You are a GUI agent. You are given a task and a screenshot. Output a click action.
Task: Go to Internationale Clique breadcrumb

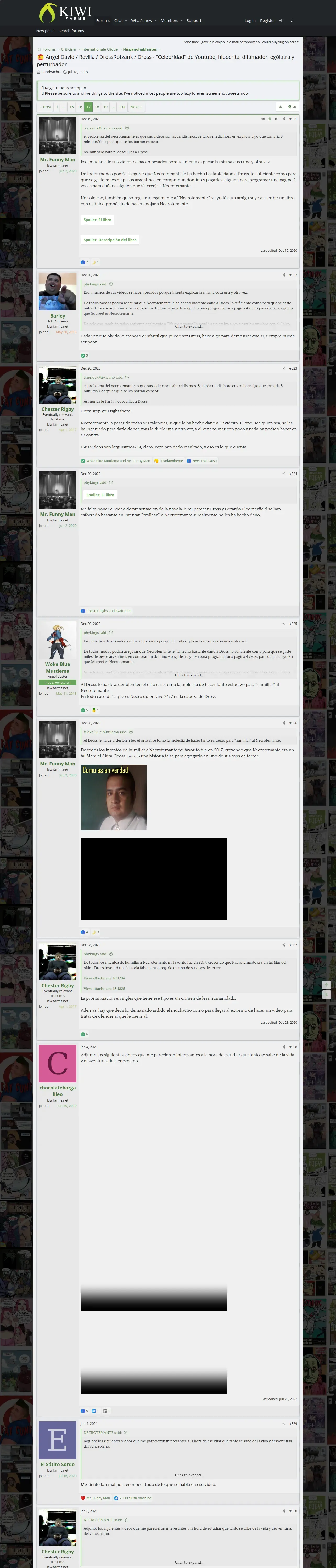[x=99, y=49]
